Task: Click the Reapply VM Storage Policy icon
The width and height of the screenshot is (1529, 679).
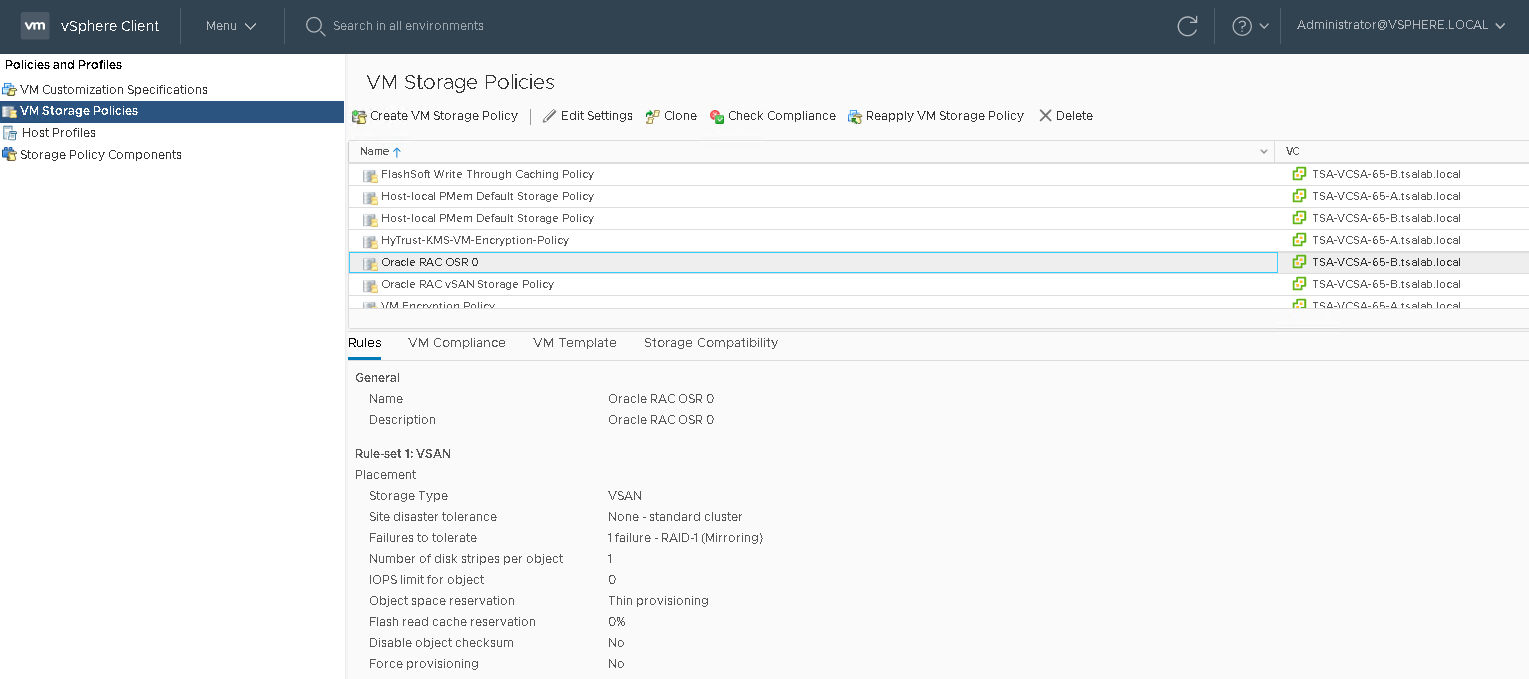Action: click(855, 116)
